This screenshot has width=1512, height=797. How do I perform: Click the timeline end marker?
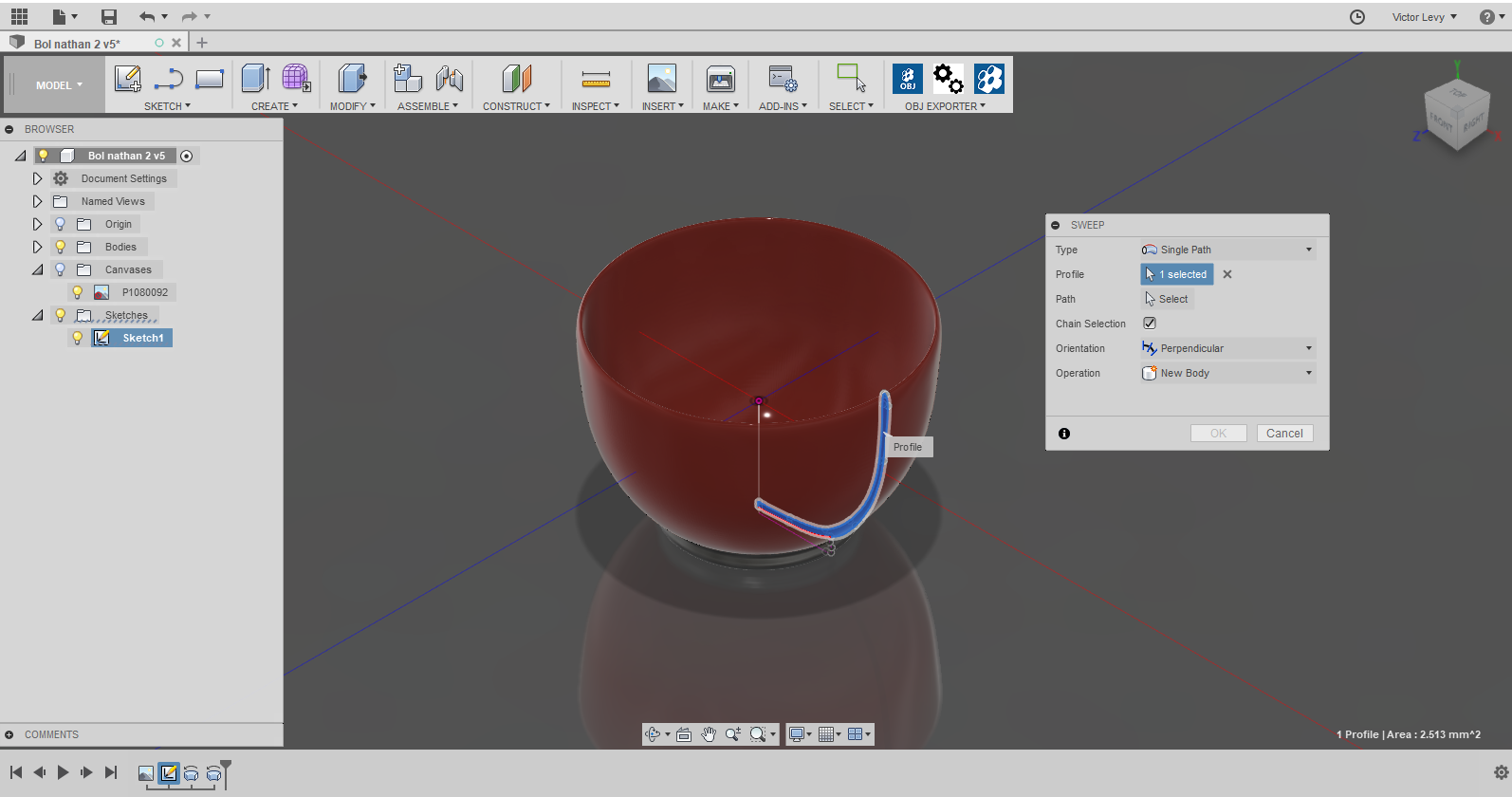(226, 767)
